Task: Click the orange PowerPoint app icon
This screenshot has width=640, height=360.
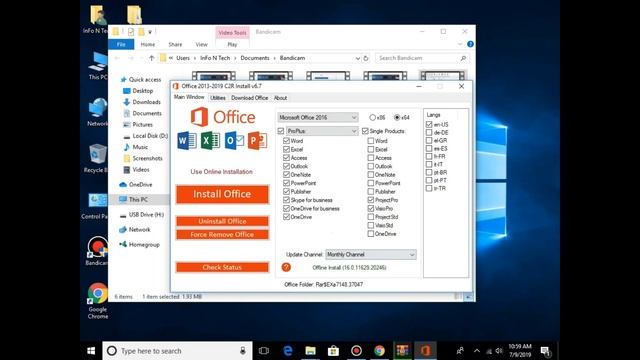Action: 258,141
